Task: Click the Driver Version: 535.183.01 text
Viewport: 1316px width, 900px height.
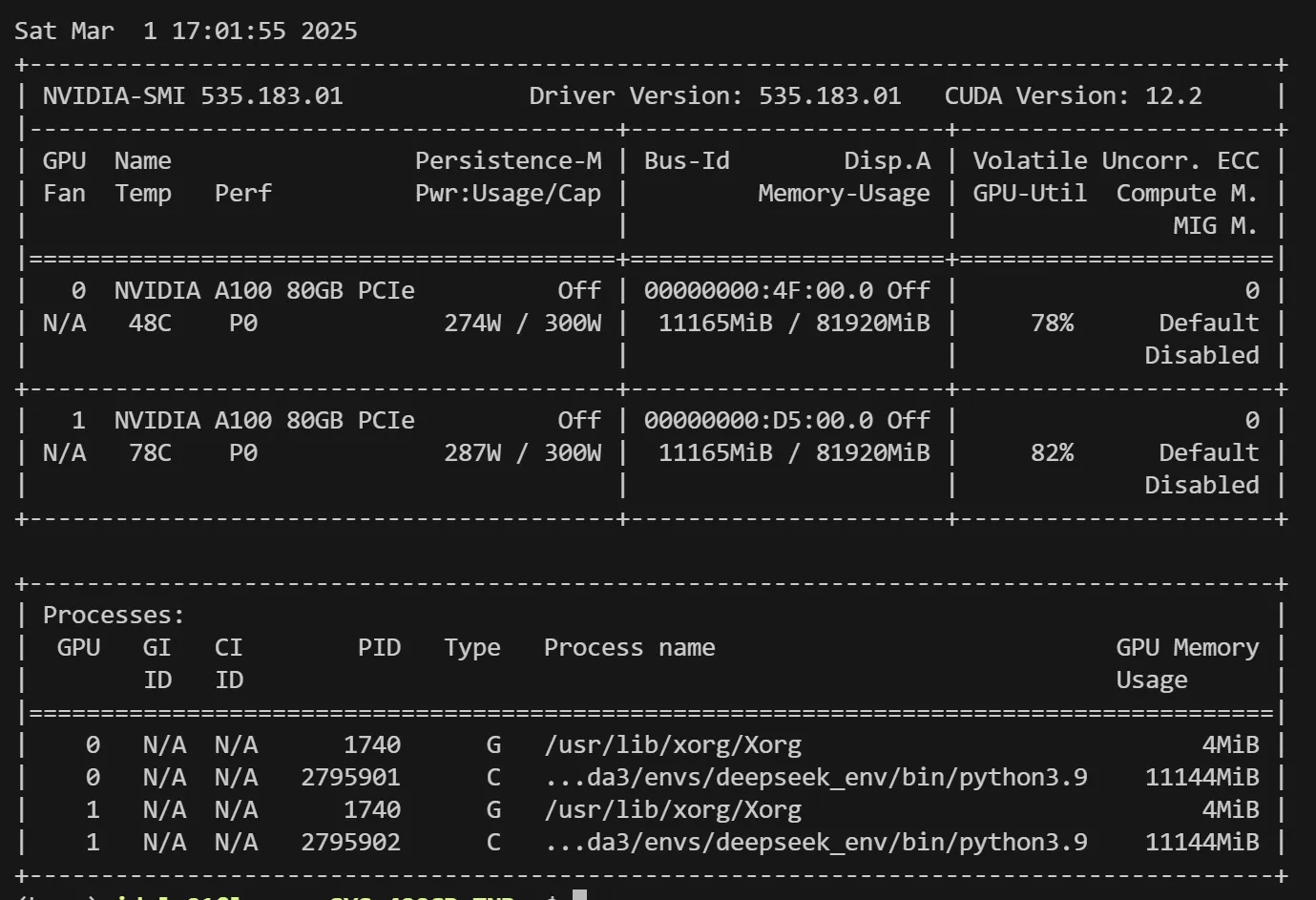Action: 715,95
